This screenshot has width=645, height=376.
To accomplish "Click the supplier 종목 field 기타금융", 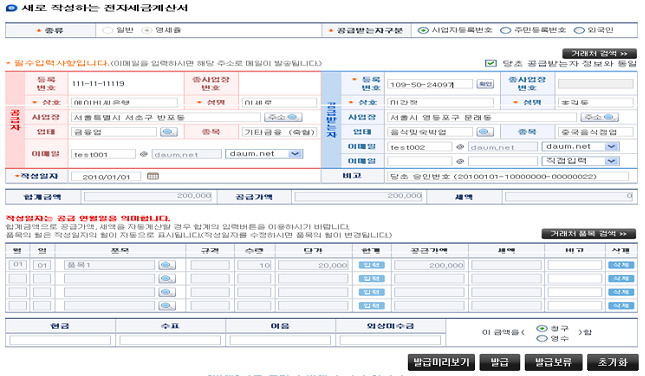I will click(x=279, y=132).
